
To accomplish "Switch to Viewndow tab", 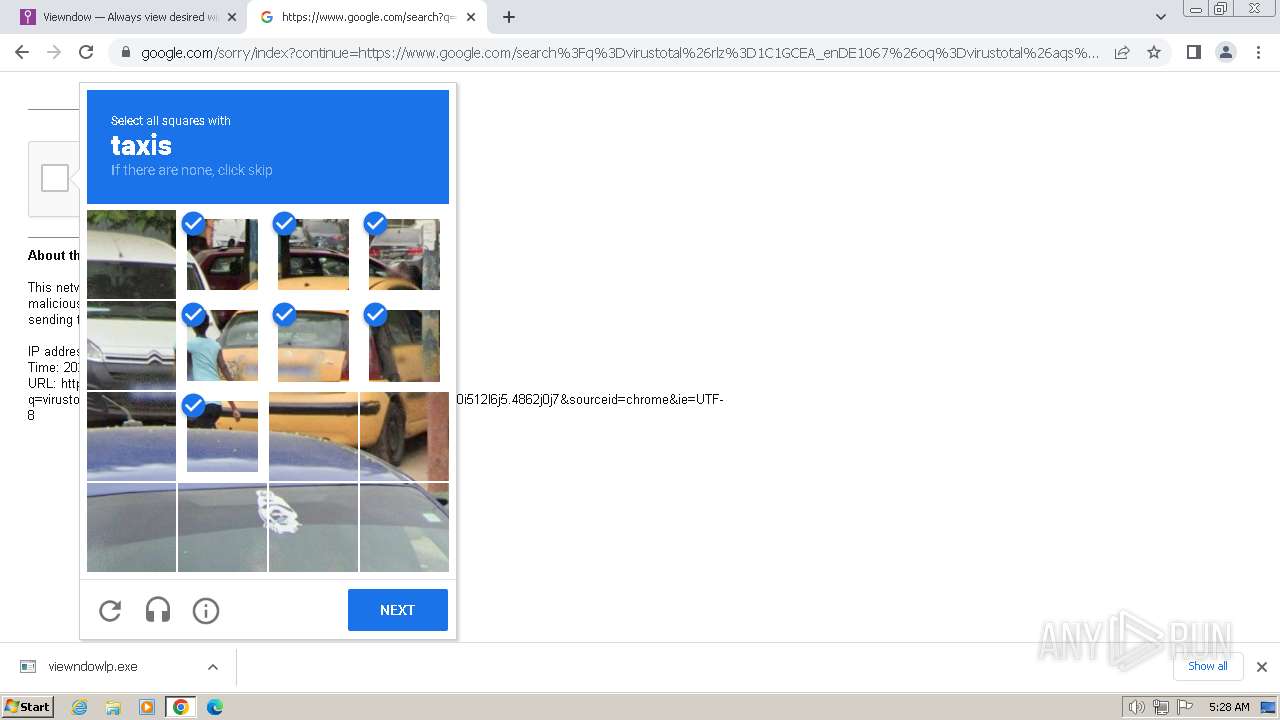I will click(130, 17).
